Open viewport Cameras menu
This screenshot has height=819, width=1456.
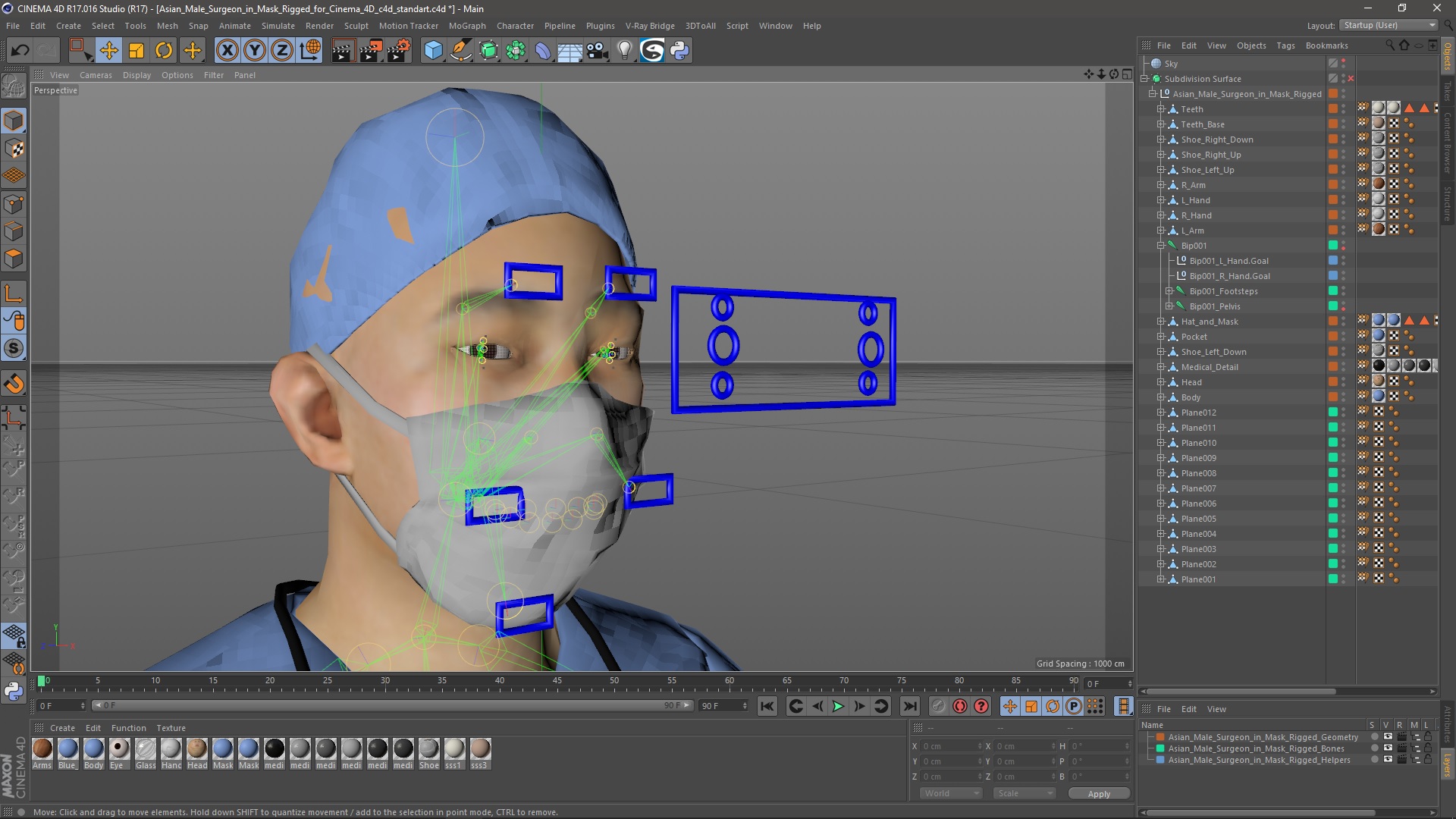(x=96, y=75)
